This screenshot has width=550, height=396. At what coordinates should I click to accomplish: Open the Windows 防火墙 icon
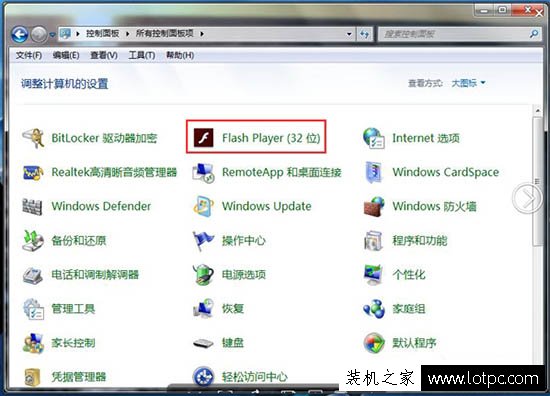(x=374, y=206)
